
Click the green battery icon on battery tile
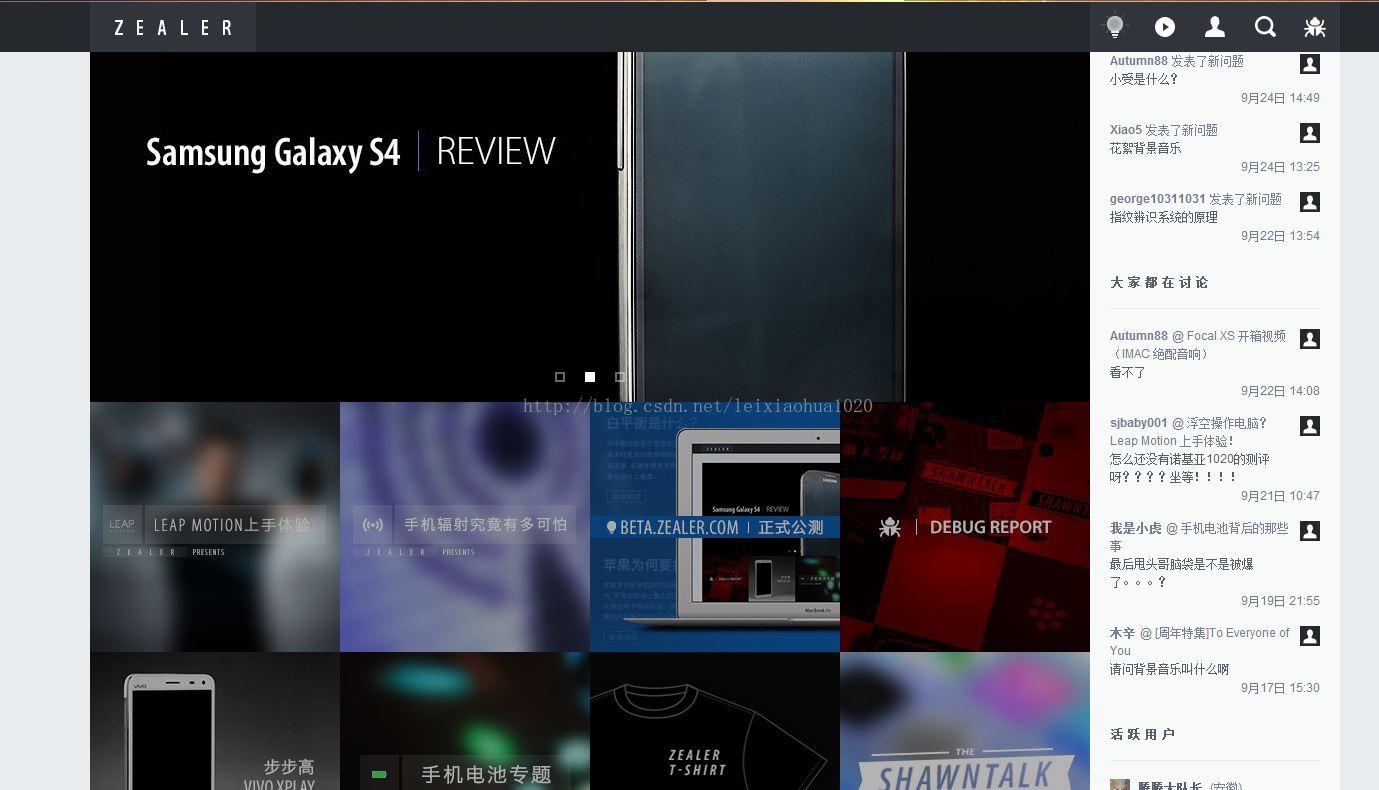tap(379, 774)
